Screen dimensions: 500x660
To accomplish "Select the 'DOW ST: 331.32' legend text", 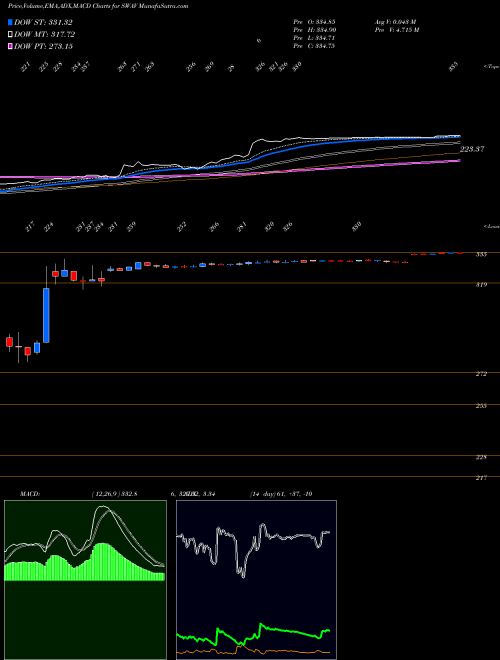I will click(x=43, y=23).
